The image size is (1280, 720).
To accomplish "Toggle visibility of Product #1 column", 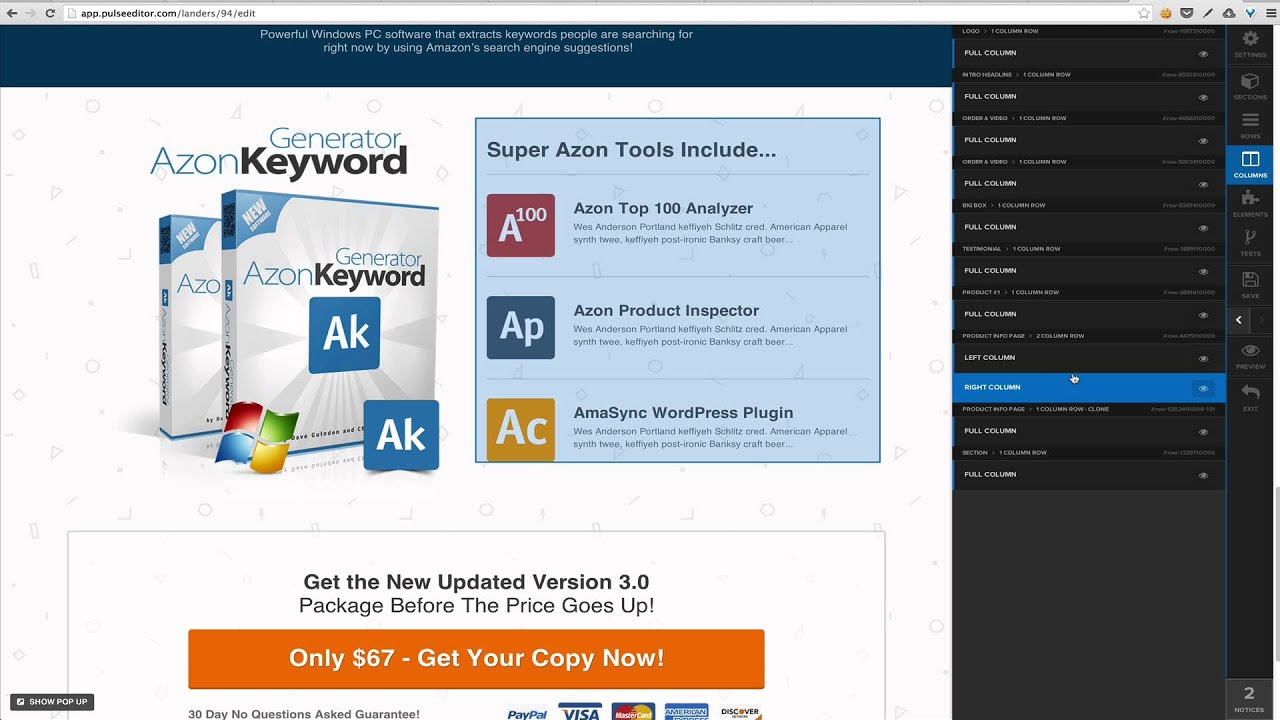I will [1203, 315].
